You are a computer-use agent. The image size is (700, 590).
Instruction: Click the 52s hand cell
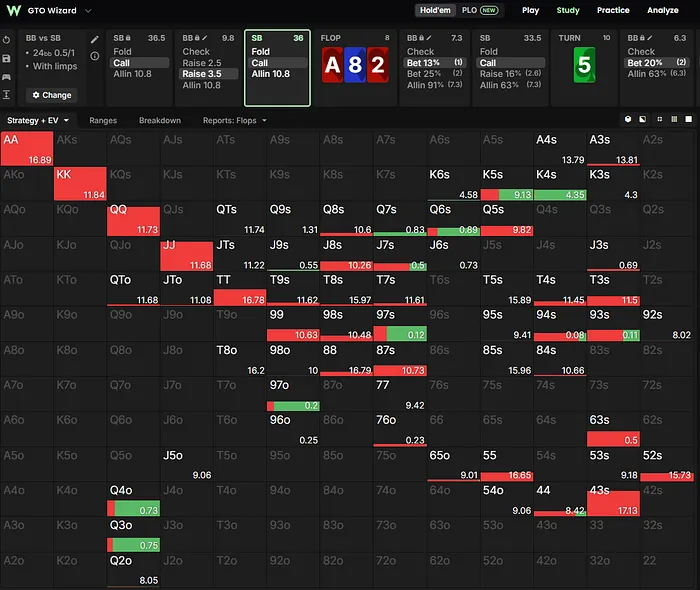(x=667, y=464)
